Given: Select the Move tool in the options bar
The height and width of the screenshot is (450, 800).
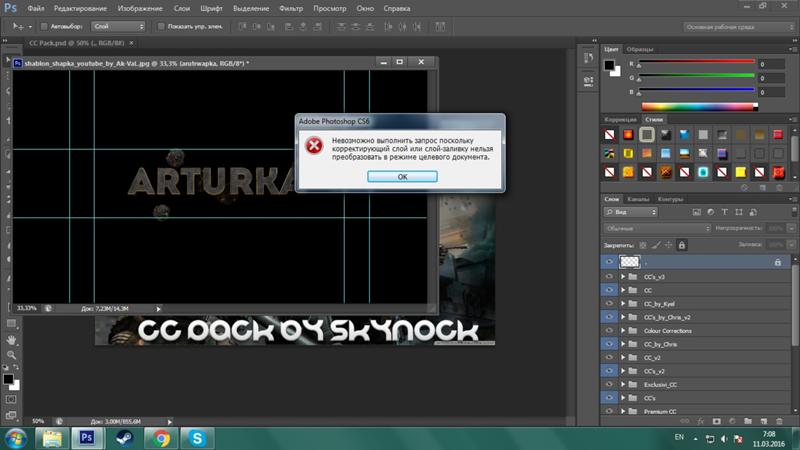Looking at the screenshot, I should coord(18,26).
